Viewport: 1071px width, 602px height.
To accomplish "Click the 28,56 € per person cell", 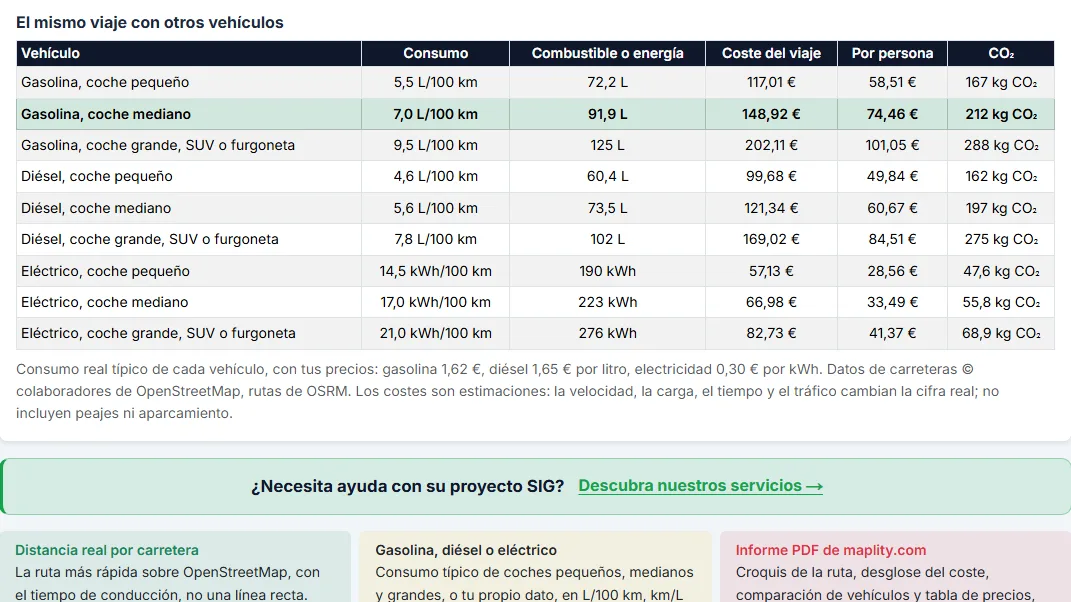I will pyautogui.click(x=892, y=271).
